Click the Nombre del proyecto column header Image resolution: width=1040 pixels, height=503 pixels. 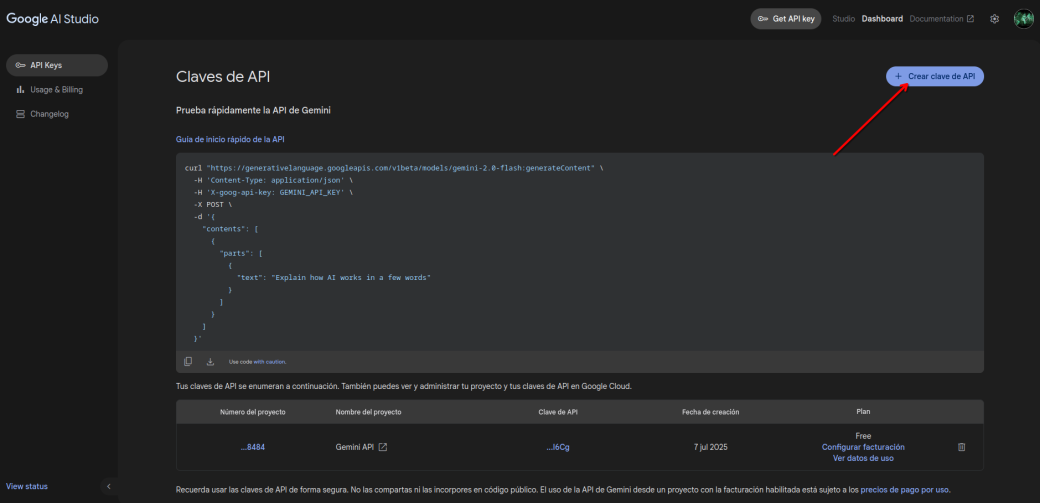[368, 412]
